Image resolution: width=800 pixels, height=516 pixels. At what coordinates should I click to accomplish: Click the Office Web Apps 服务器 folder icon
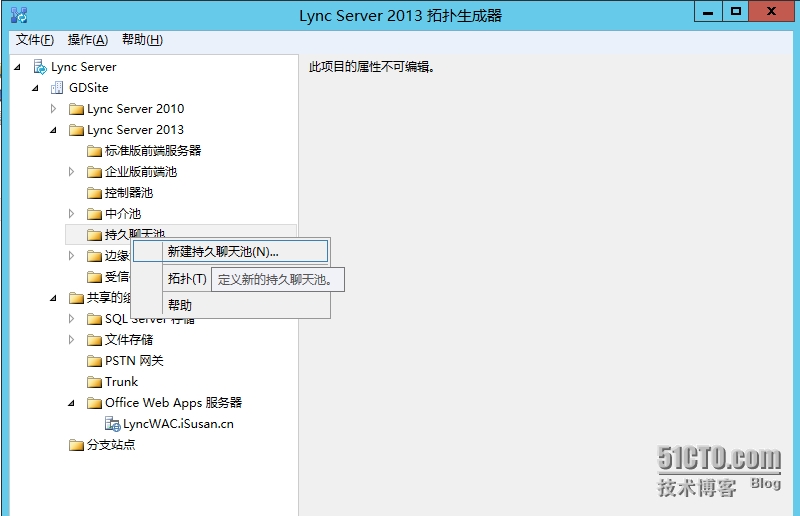94,403
